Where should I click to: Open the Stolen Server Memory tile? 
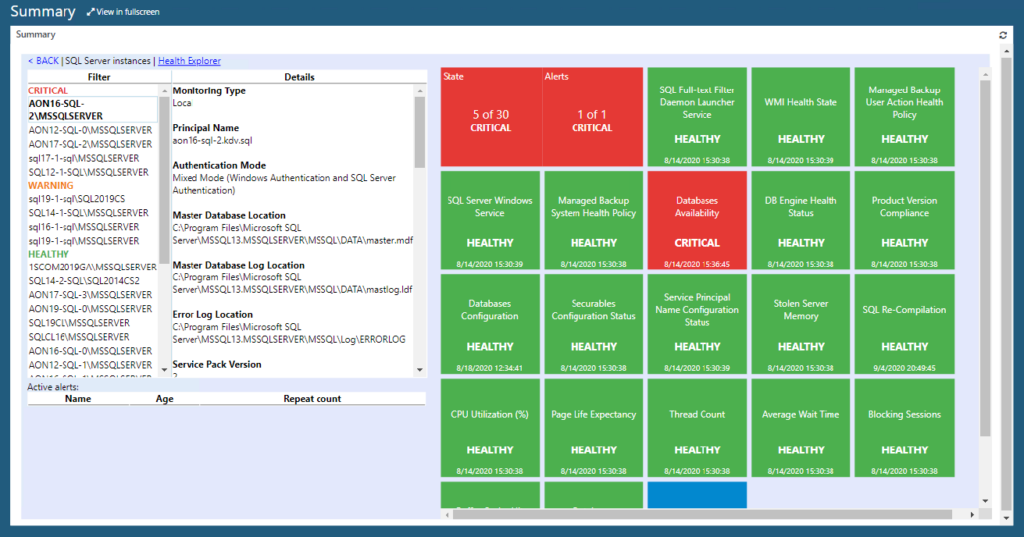(x=801, y=324)
